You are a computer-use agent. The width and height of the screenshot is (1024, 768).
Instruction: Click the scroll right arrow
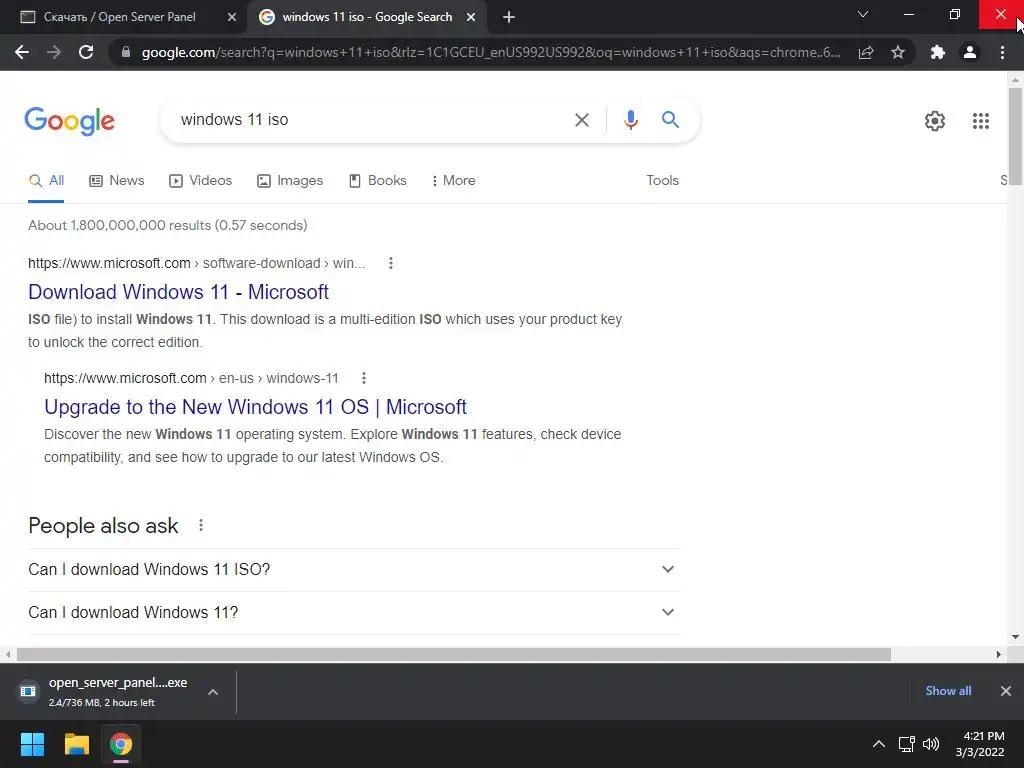tap(999, 654)
